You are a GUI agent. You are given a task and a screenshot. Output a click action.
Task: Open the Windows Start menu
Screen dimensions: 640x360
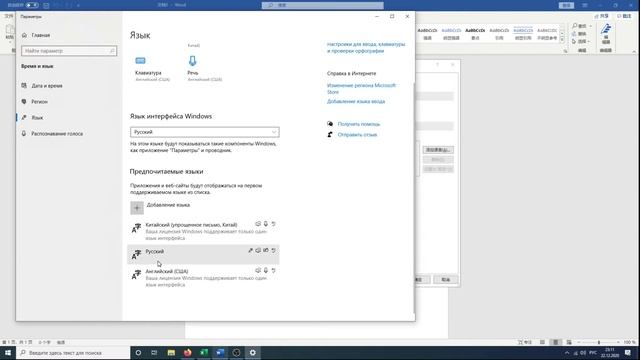(8, 353)
